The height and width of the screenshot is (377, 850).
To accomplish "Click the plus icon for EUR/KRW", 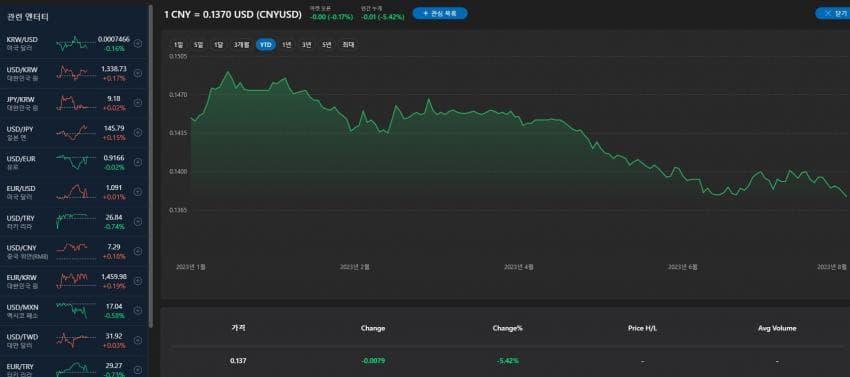I will [x=138, y=280].
